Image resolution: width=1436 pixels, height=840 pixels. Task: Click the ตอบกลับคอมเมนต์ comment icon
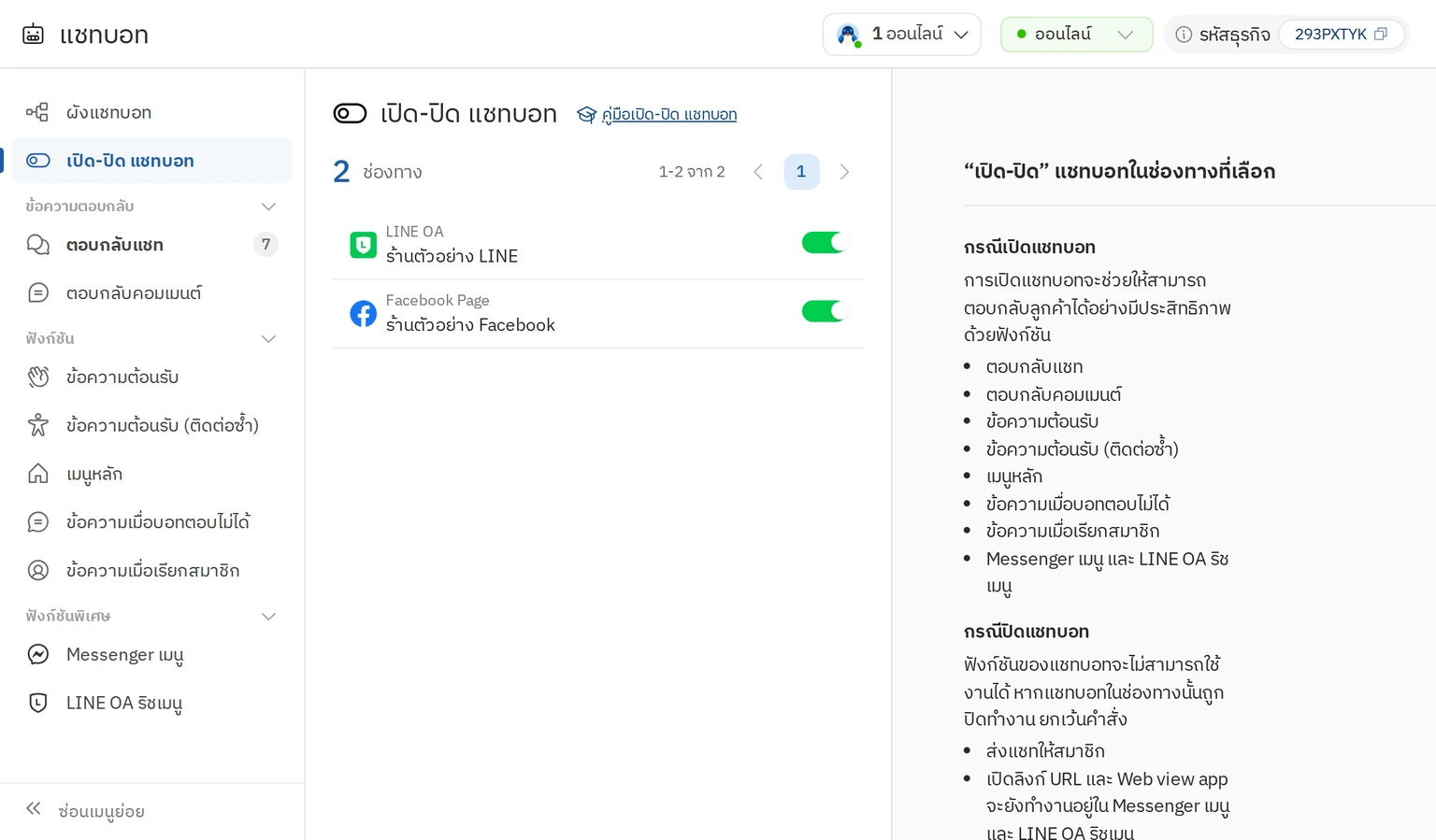click(37, 293)
